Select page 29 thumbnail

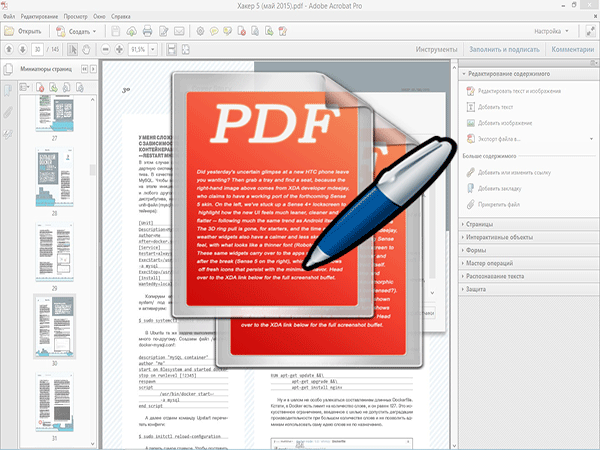pos(54,252)
